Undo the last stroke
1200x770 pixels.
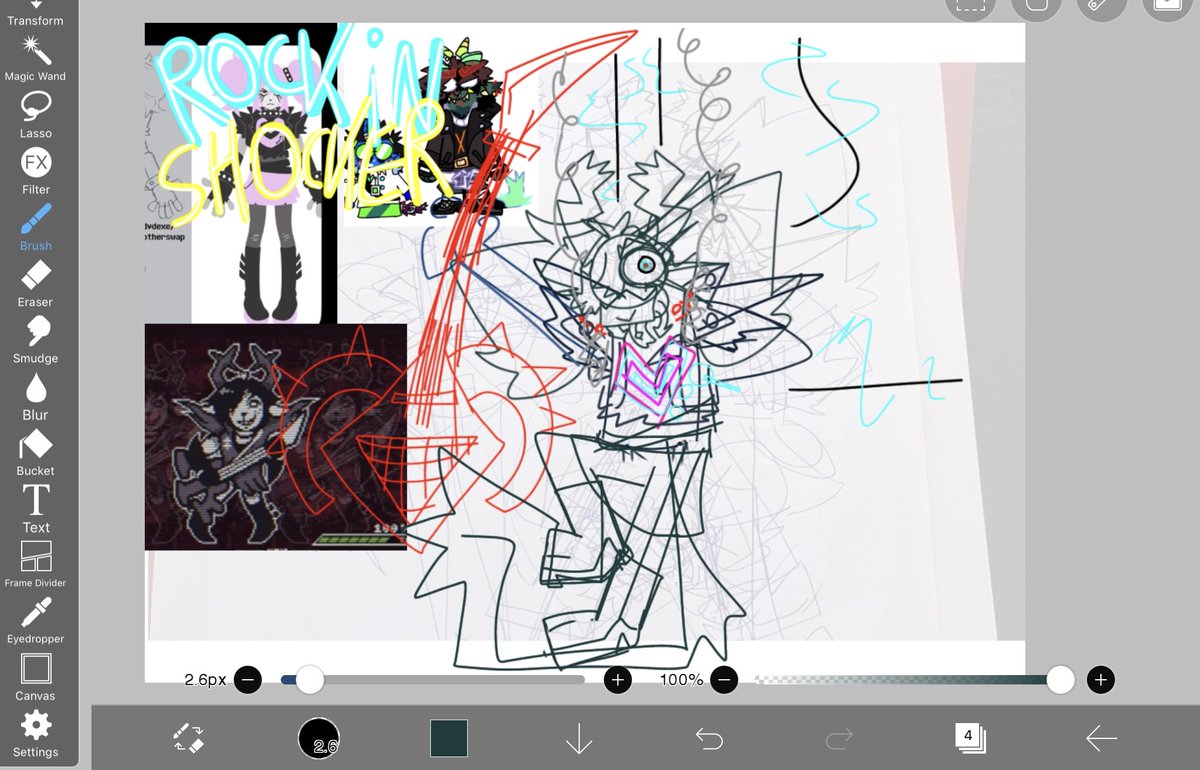pyautogui.click(x=709, y=739)
